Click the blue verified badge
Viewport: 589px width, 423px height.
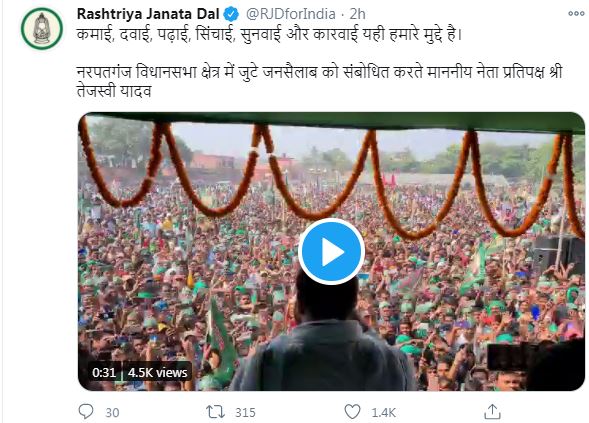(x=231, y=15)
